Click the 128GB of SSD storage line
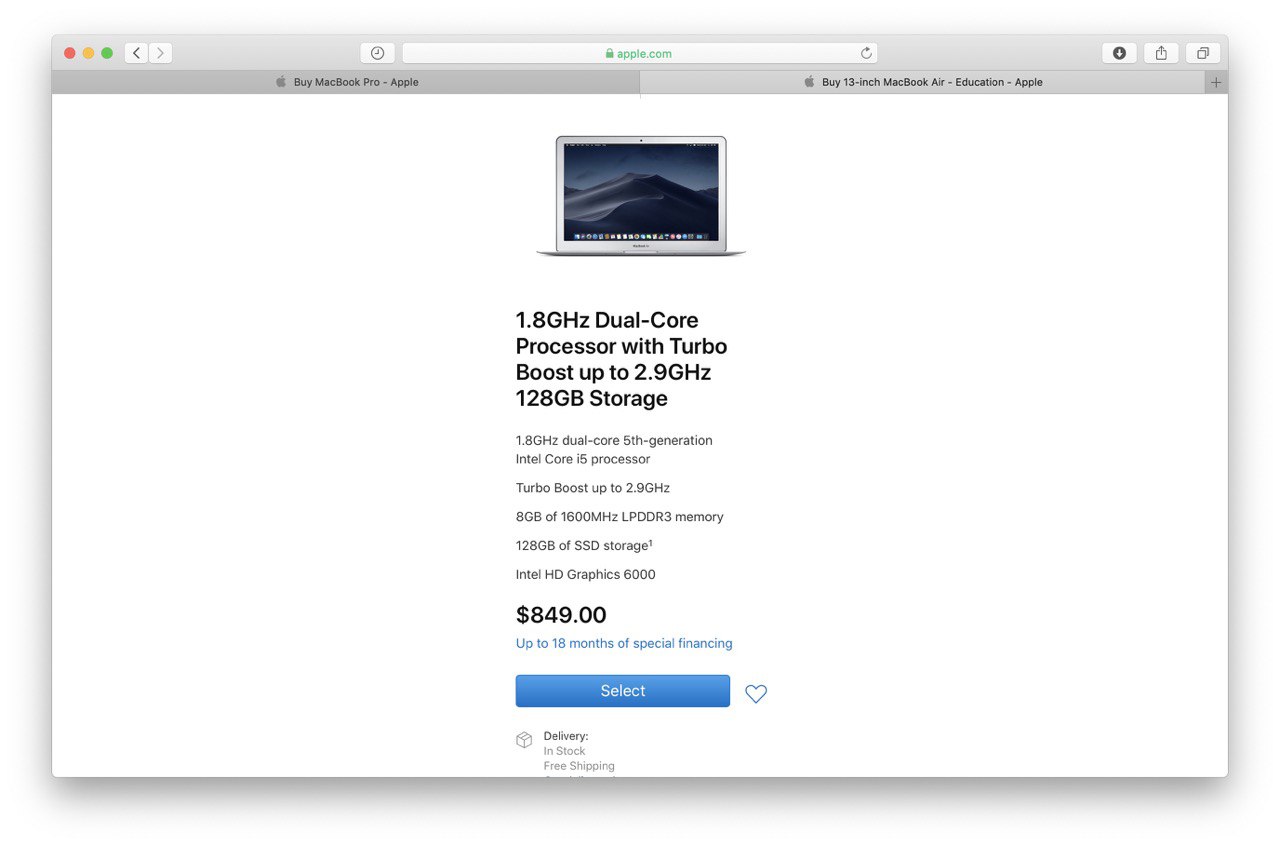 pos(584,545)
